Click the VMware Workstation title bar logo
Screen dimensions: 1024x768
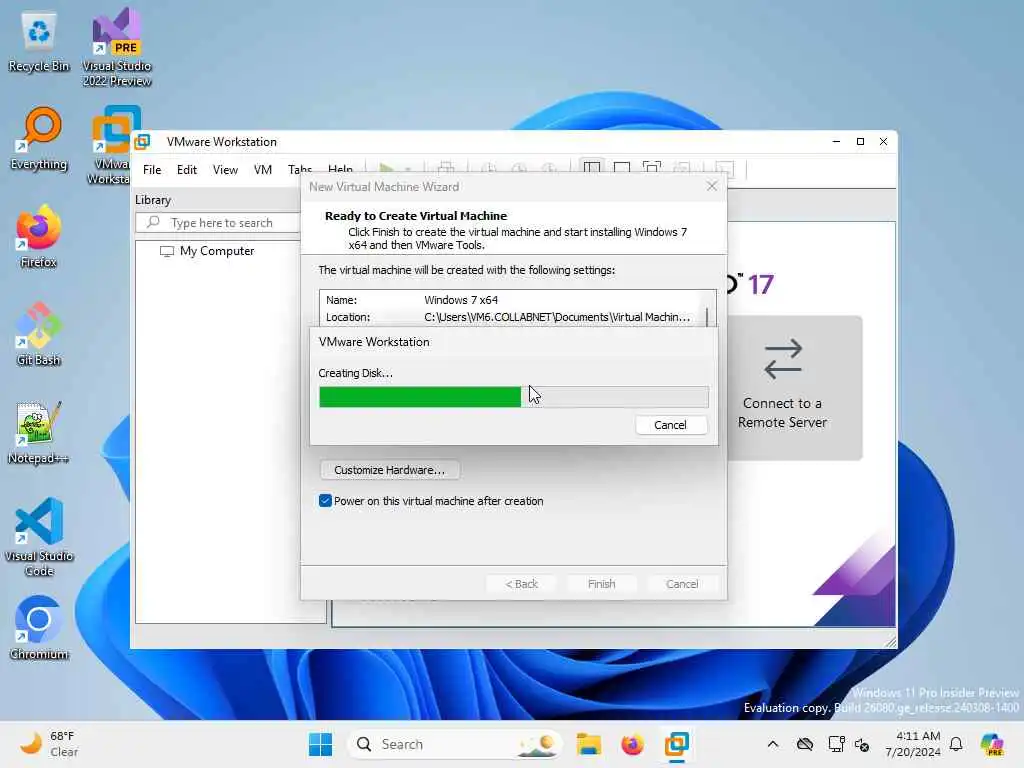tap(142, 142)
